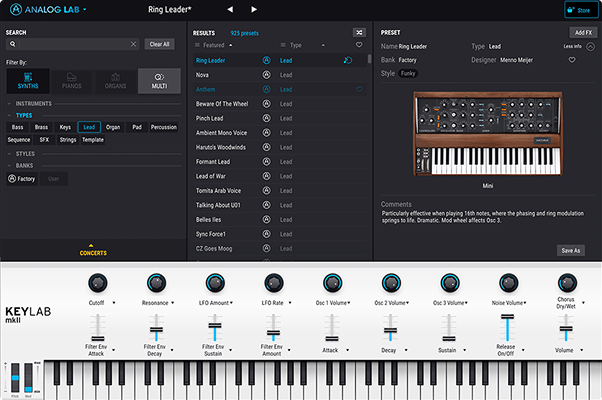Select the Nova preset
602x400 pixels.
click(280, 75)
